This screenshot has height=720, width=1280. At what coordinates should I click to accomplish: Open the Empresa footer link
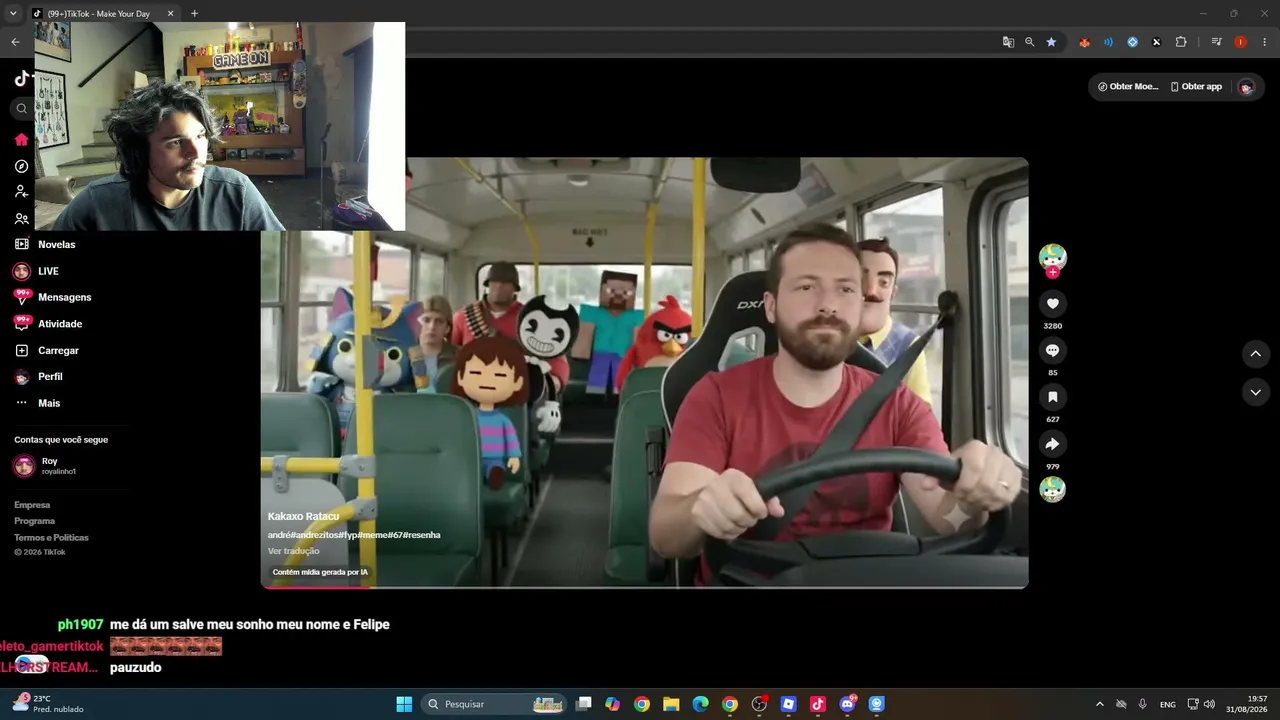pyautogui.click(x=32, y=505)
